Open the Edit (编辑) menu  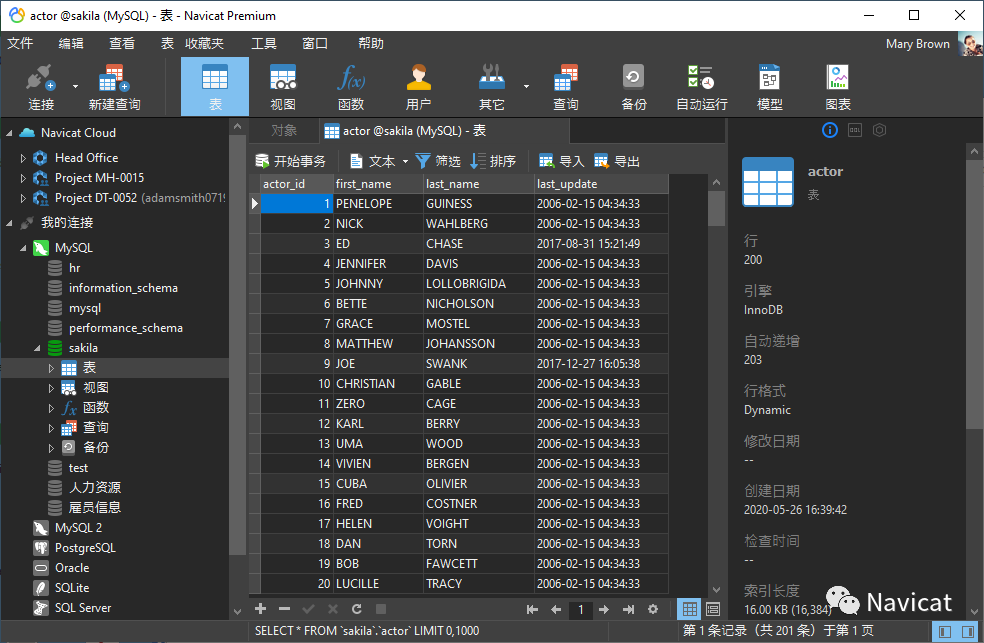(x=70, y=43)
